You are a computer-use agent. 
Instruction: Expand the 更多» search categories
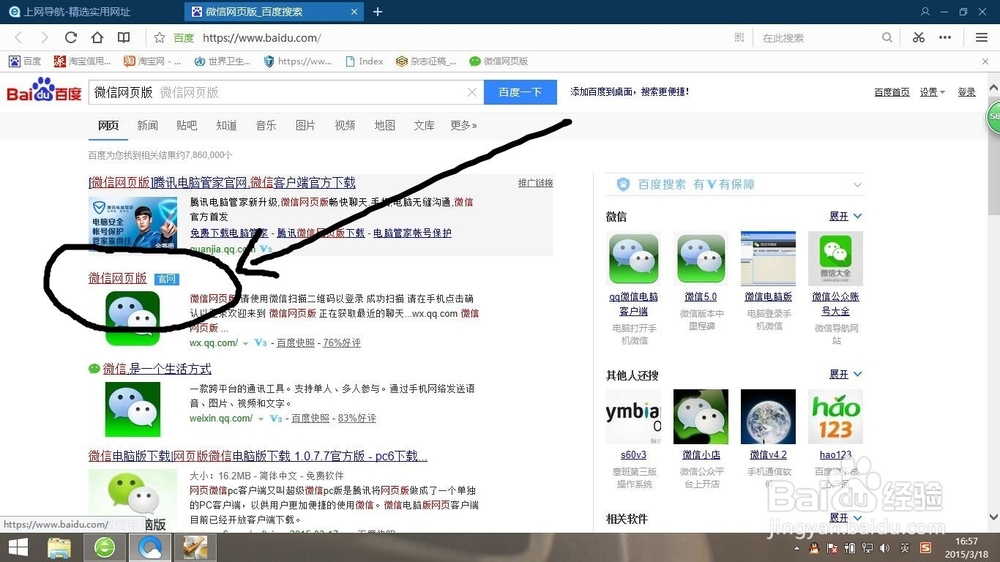click(464, 125)
